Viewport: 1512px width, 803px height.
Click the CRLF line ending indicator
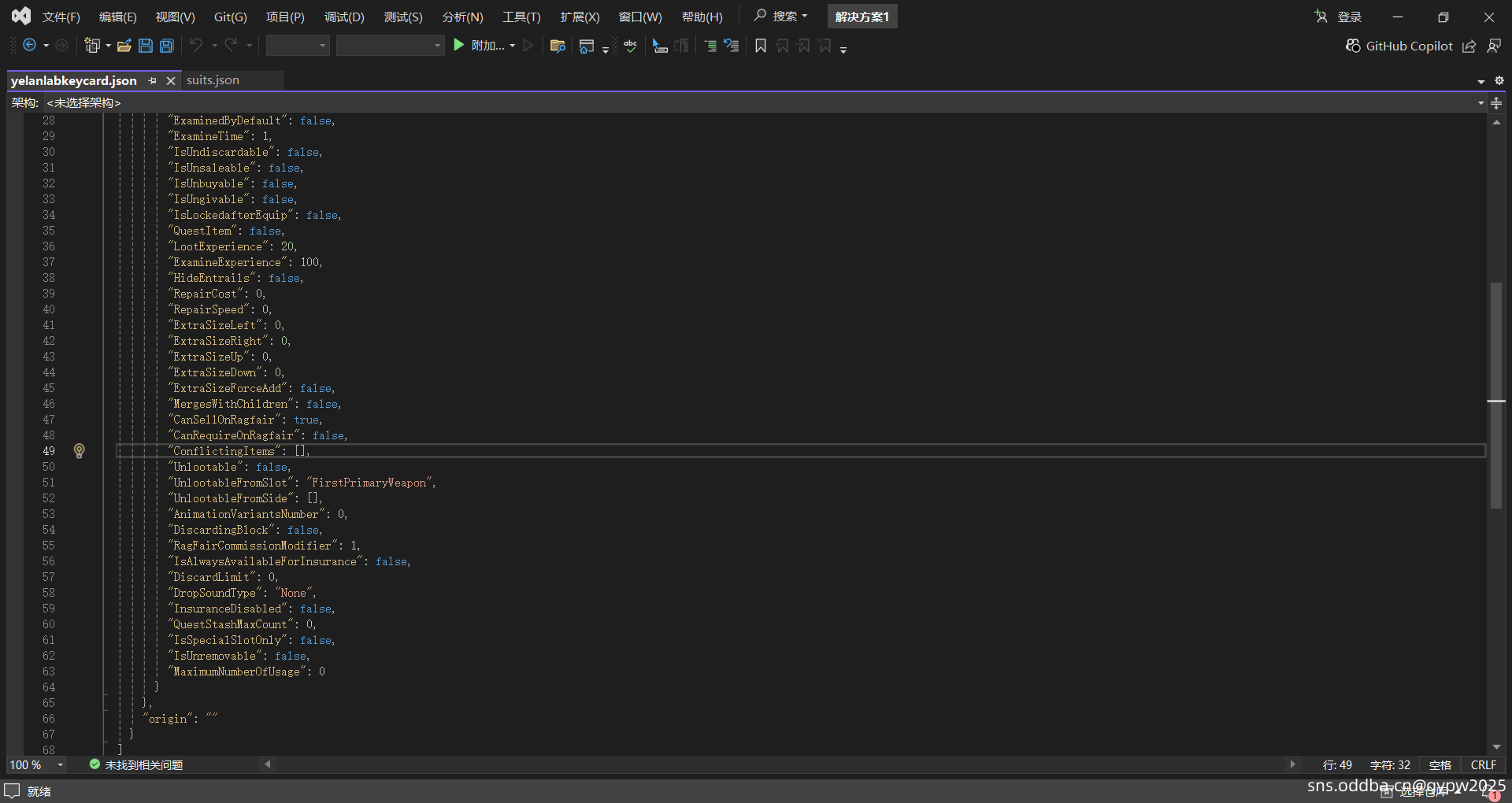click(1483, 765)
